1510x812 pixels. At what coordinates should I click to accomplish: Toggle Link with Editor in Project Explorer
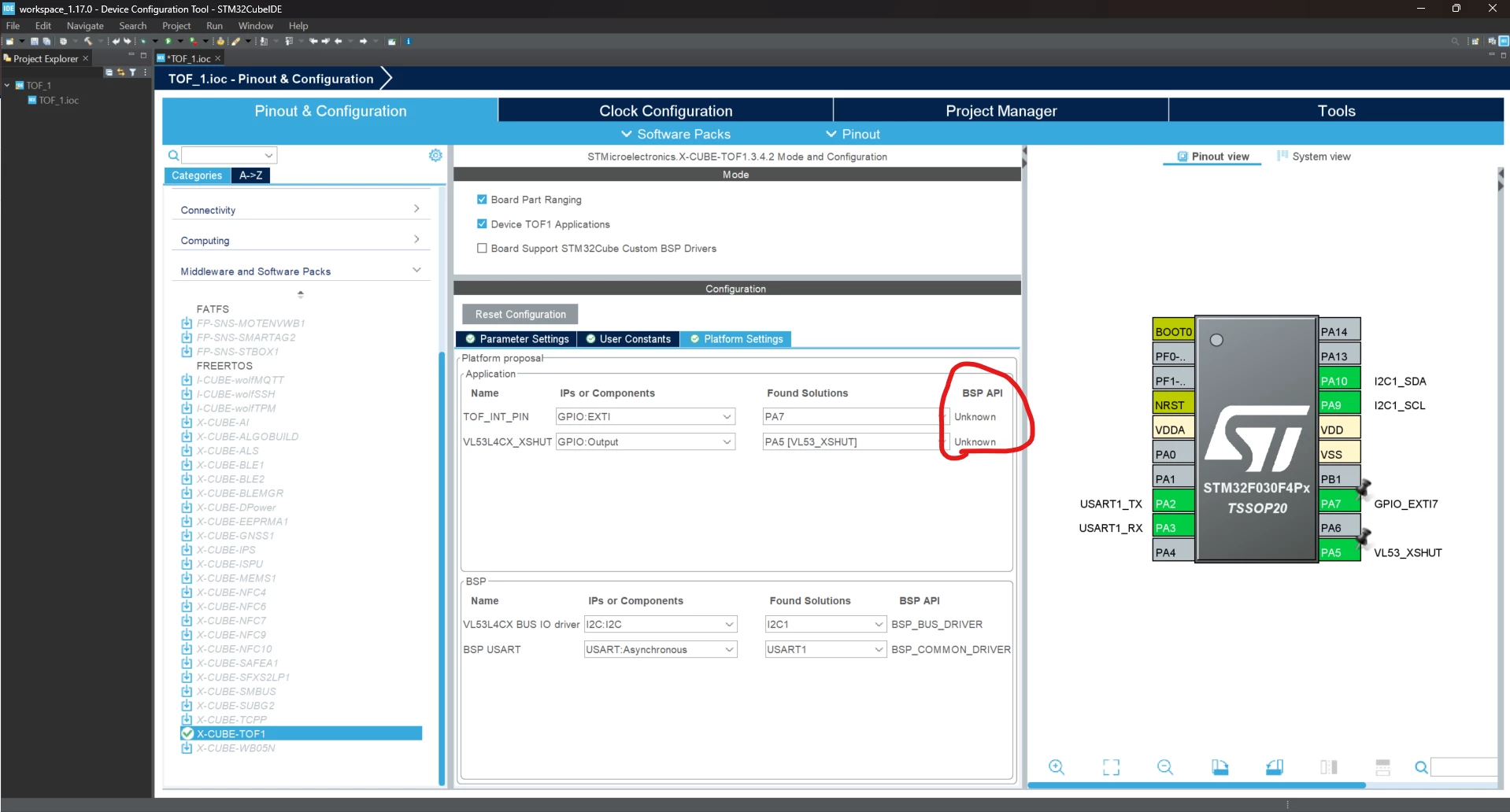click(121, 72)
